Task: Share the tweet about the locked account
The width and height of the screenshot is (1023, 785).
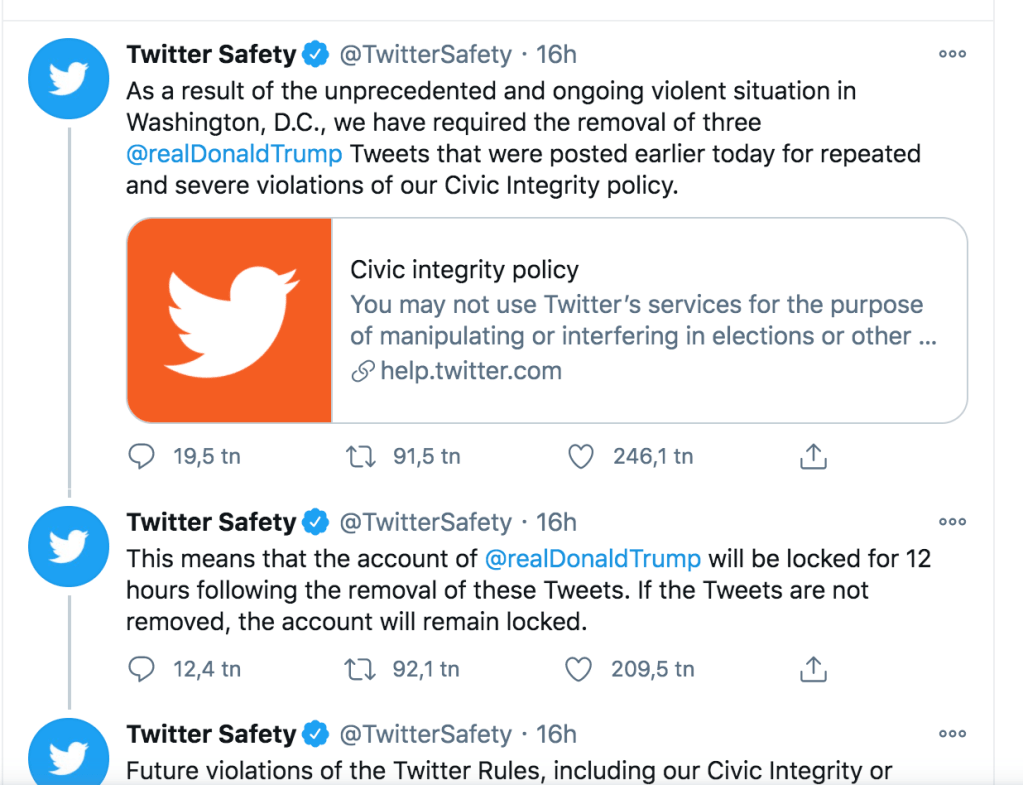Action: [814, 669]
